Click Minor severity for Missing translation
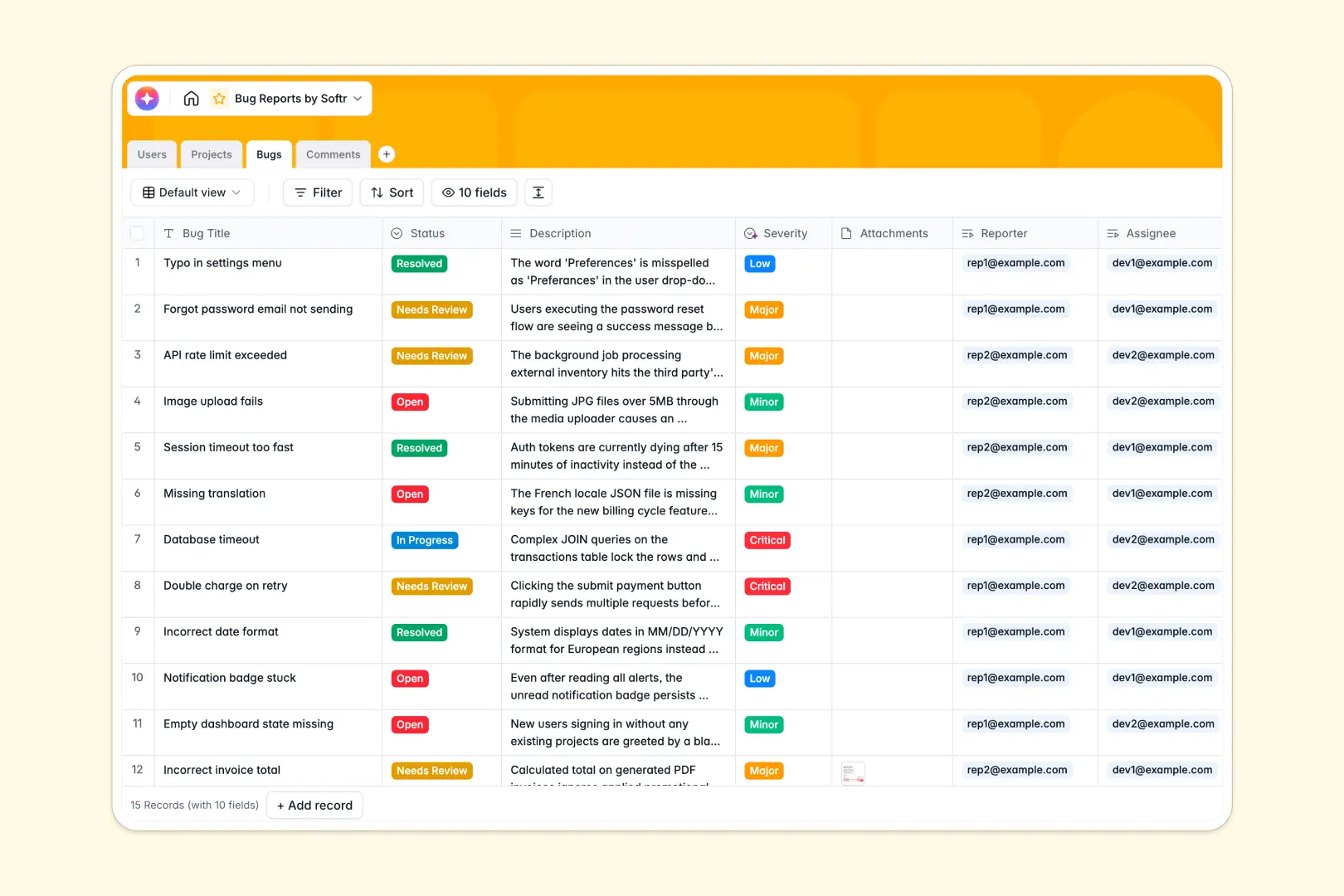The image size is (1344, 896). pos(764,494)
